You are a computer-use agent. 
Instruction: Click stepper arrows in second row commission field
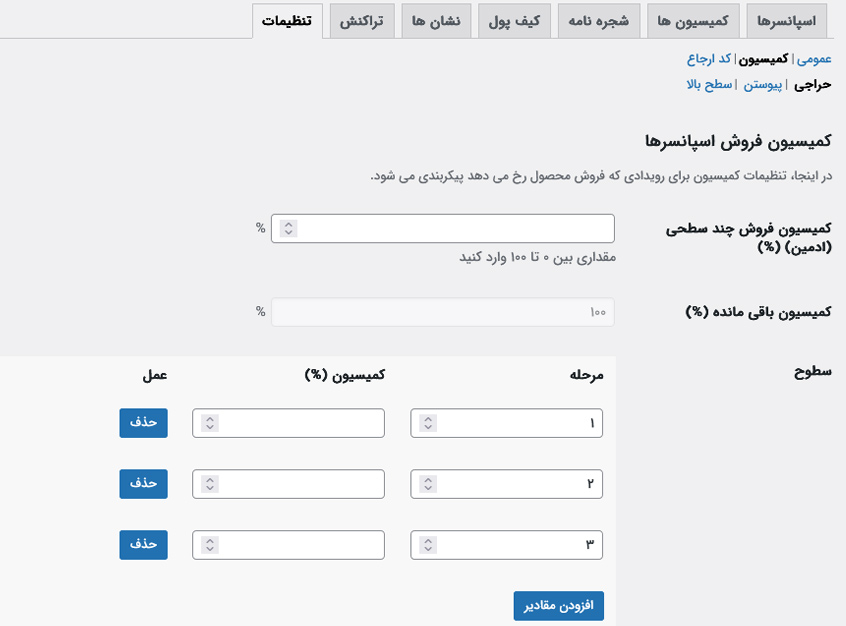tap(210, 484)
